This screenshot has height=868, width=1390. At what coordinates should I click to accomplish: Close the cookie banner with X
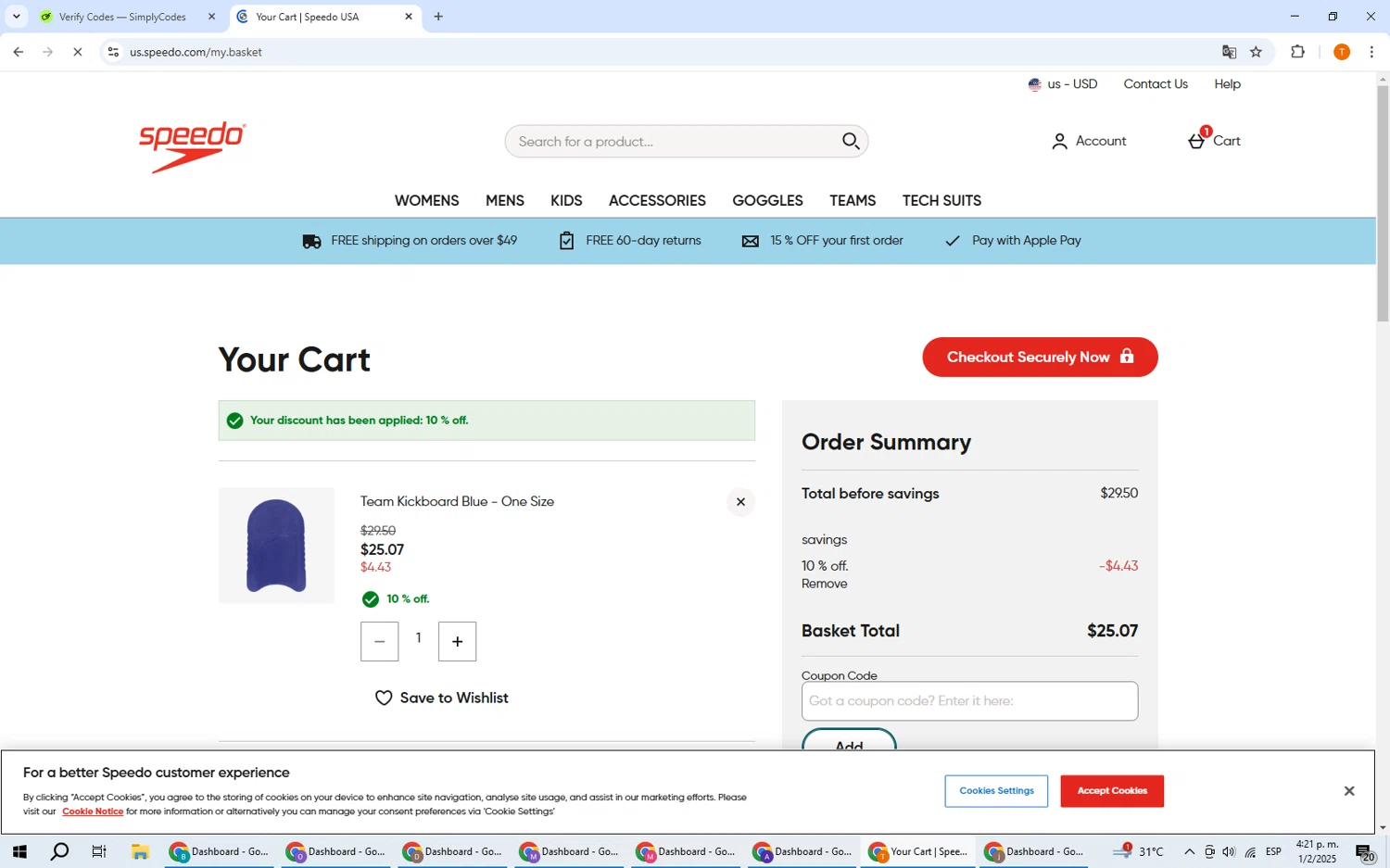point(1349,790)
